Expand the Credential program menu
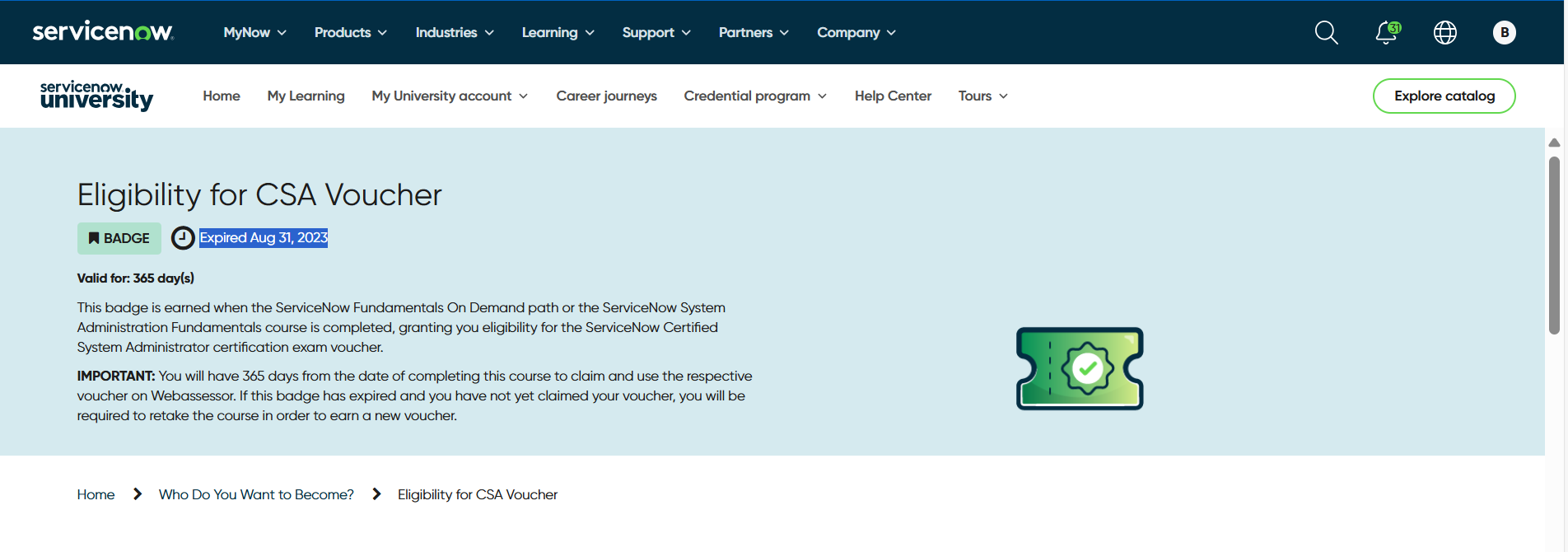Image resolution: width=1568 pixels, height=552 pixels. pos(755,96)
